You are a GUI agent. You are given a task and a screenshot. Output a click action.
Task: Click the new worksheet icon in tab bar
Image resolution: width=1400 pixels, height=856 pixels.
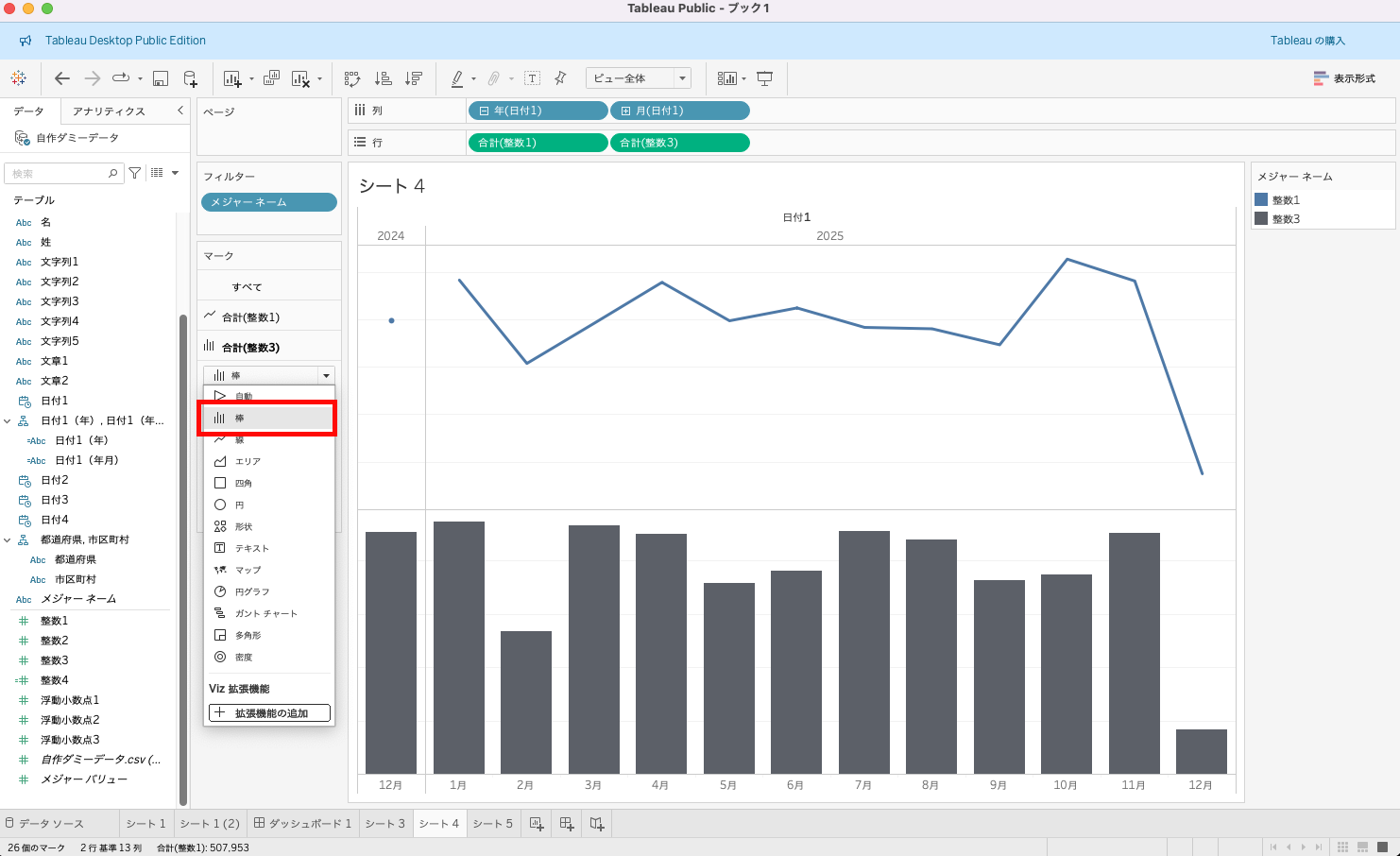537,824
